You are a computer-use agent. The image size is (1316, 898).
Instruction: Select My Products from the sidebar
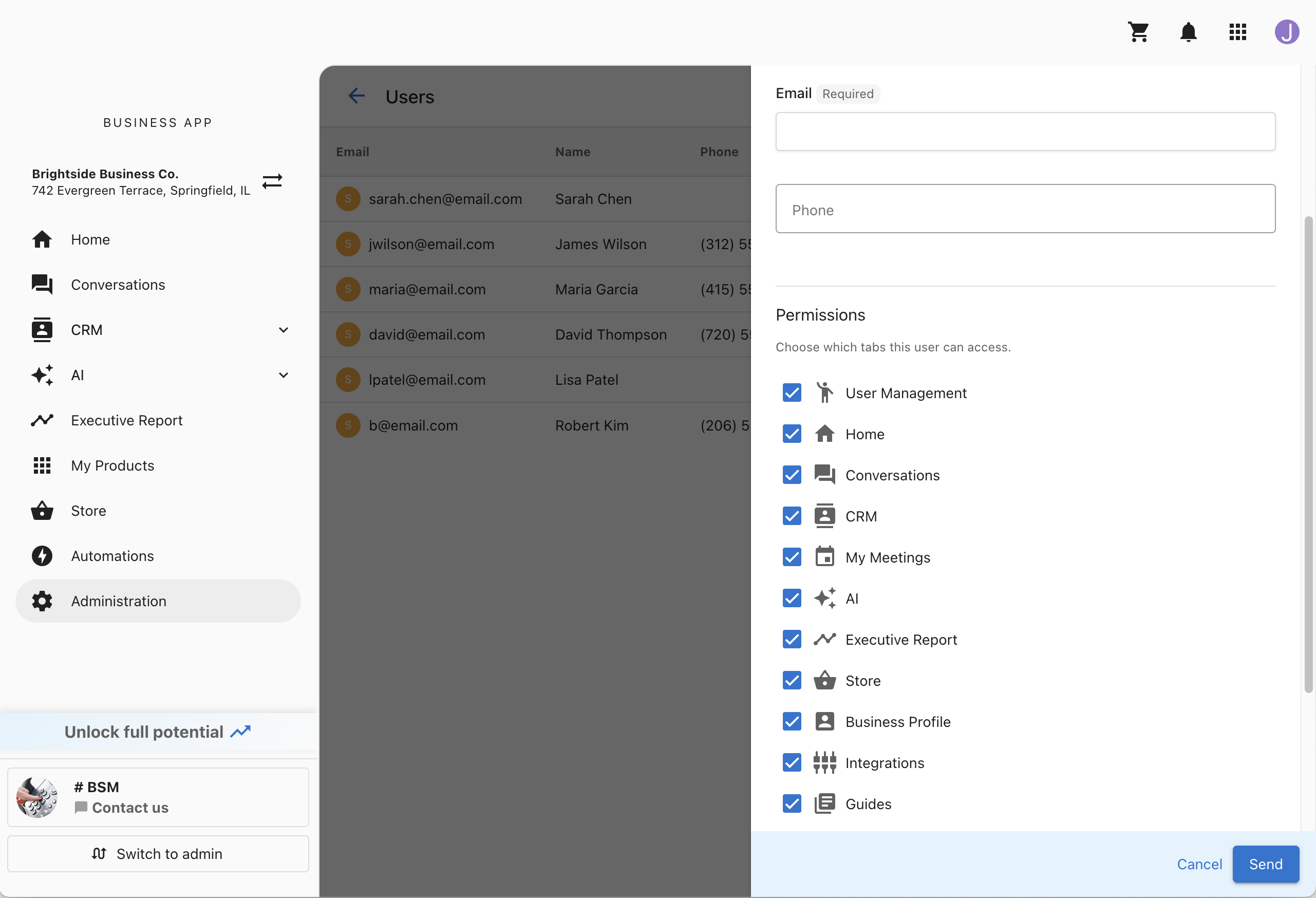[x=112, y=465]
